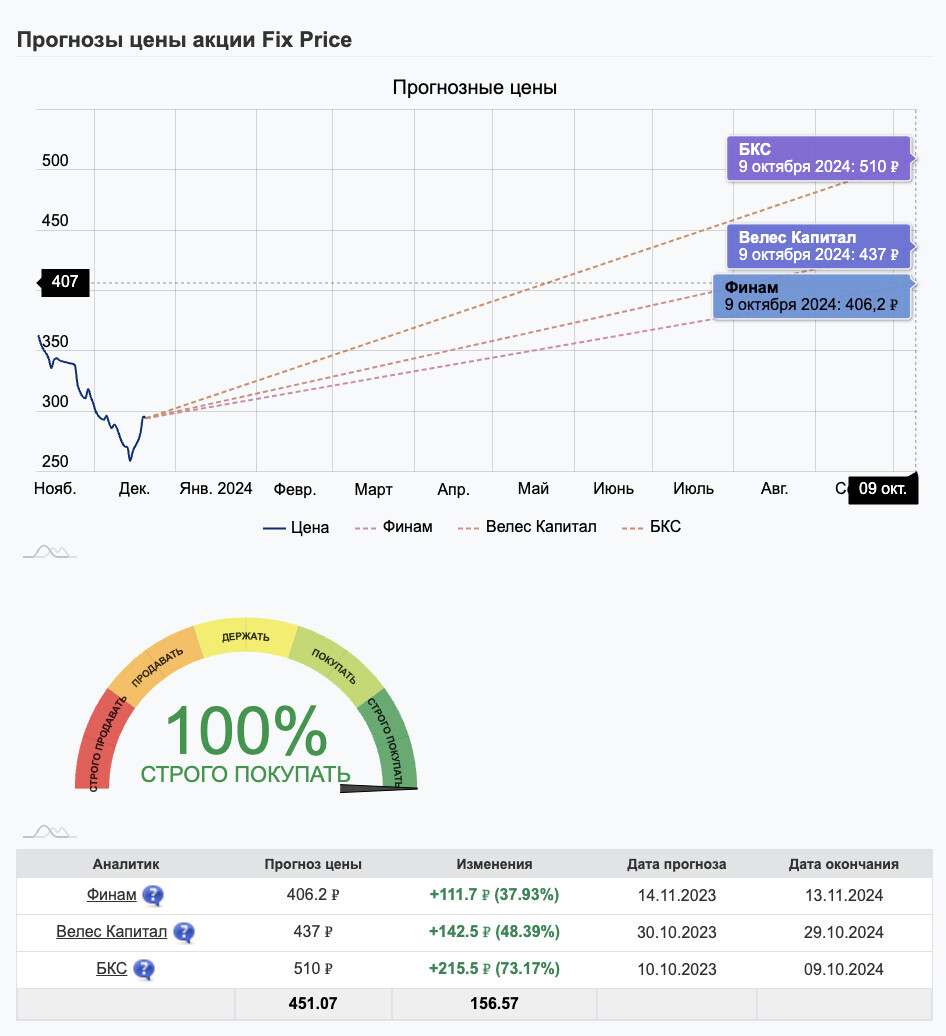
Task: Click the 100% gauge value
Action: [x=246, y=730]
